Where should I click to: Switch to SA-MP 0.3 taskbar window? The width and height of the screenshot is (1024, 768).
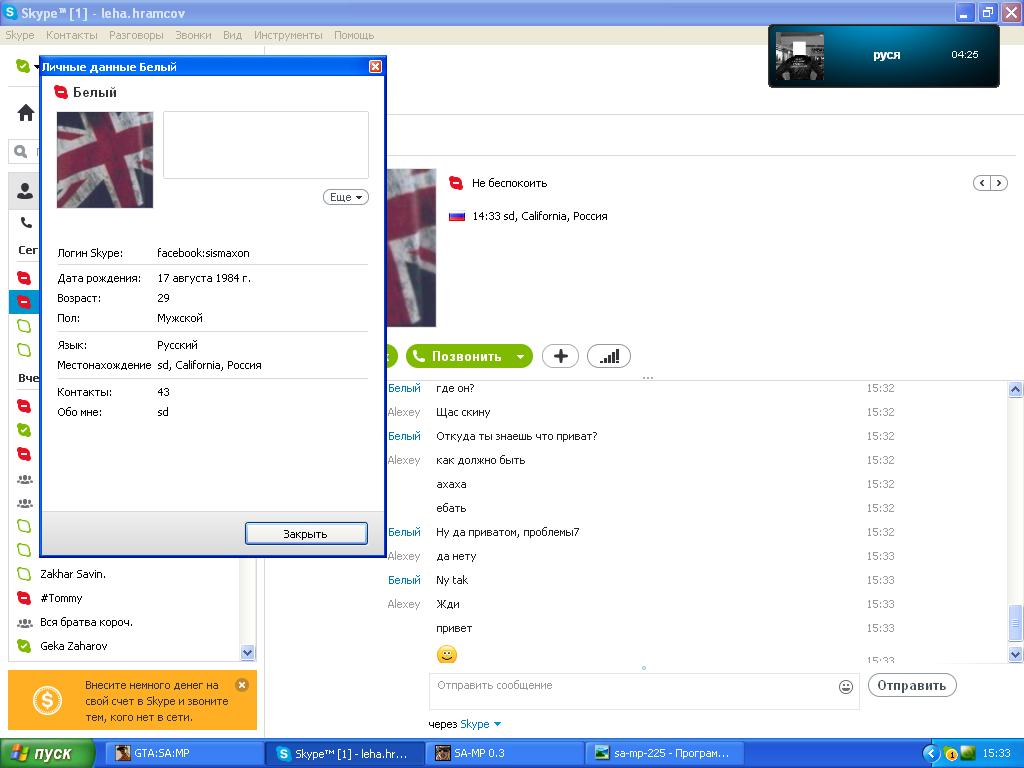coord(503,753)
